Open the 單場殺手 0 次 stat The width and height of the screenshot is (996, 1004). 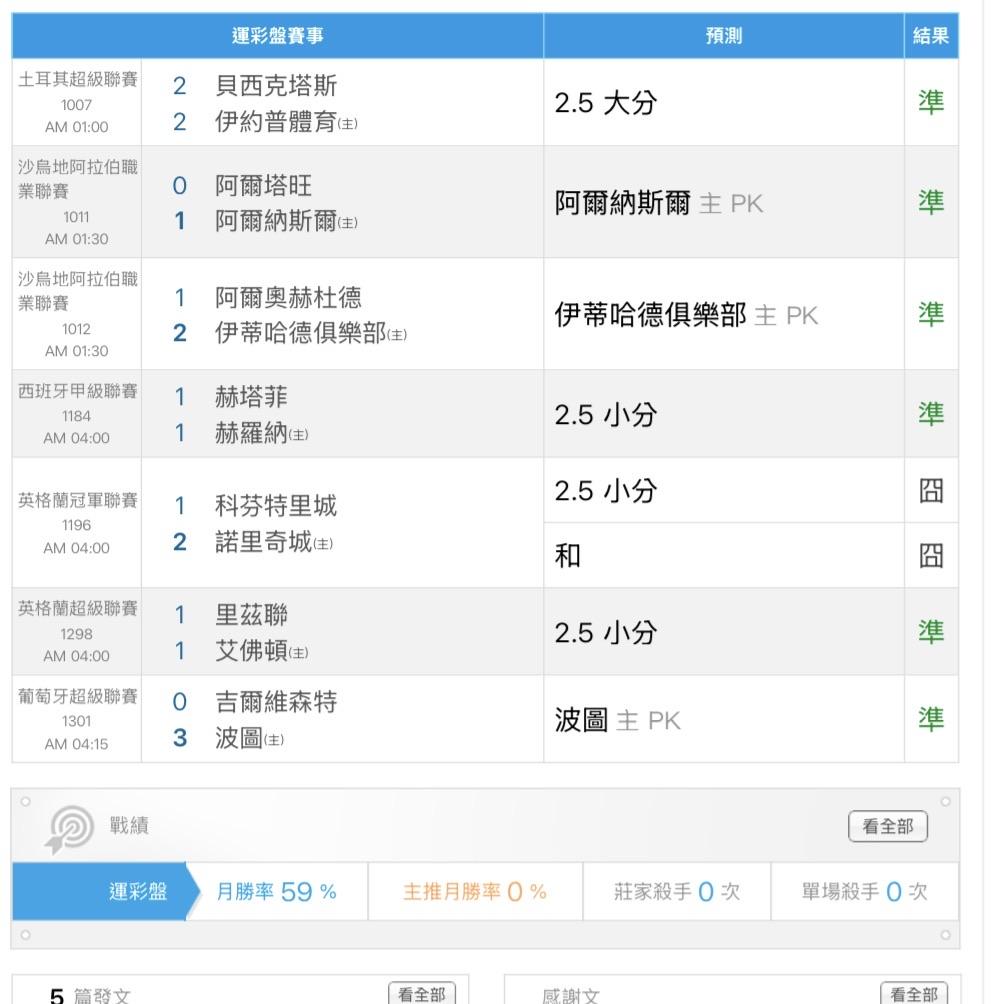[864, 892]
